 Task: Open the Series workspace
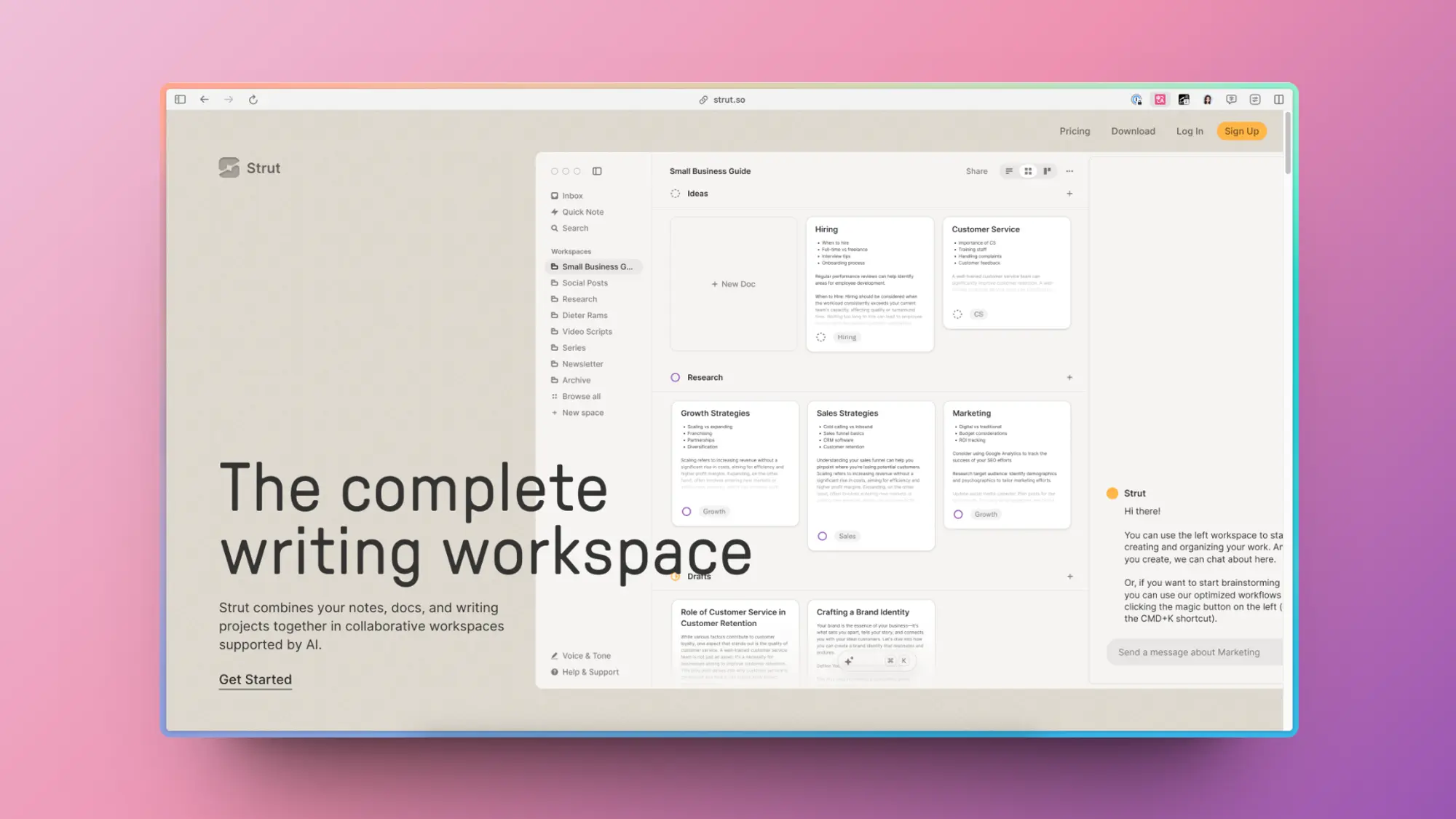569,348
